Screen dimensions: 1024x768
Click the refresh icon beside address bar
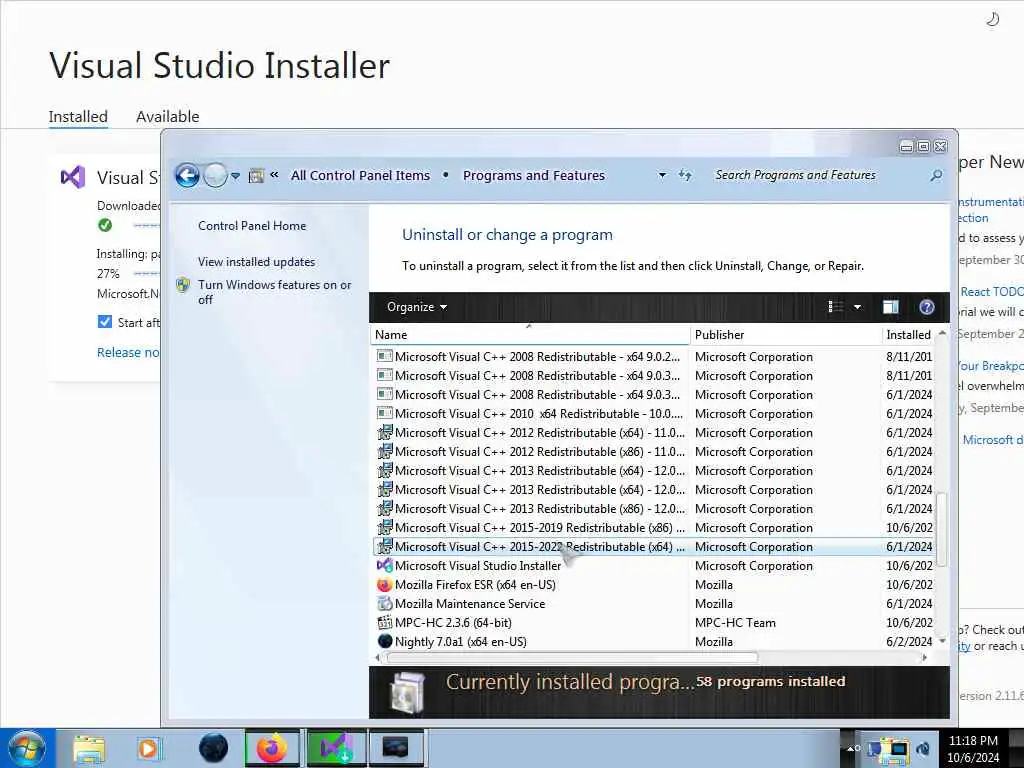[684, 175]
